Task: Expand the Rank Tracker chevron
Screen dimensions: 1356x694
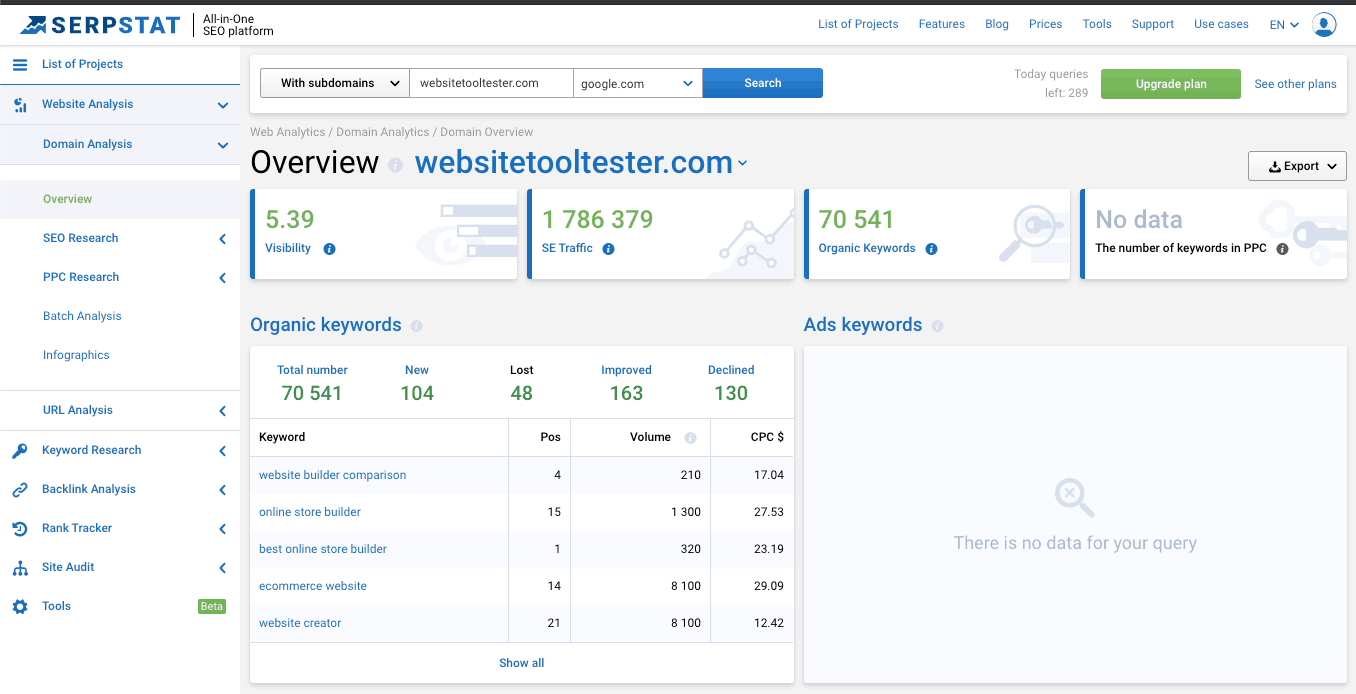Action: pos(222,529)
